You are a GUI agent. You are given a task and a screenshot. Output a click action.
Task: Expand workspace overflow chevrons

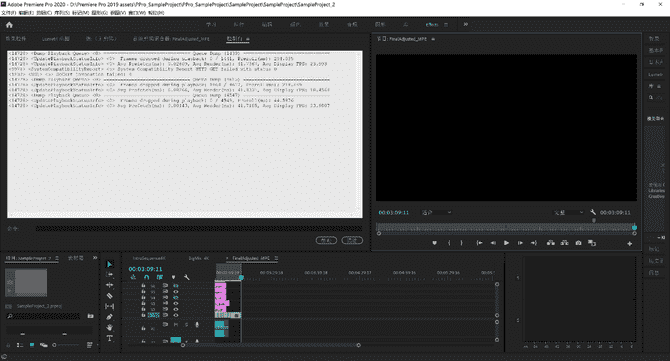(x=466, y=25)
